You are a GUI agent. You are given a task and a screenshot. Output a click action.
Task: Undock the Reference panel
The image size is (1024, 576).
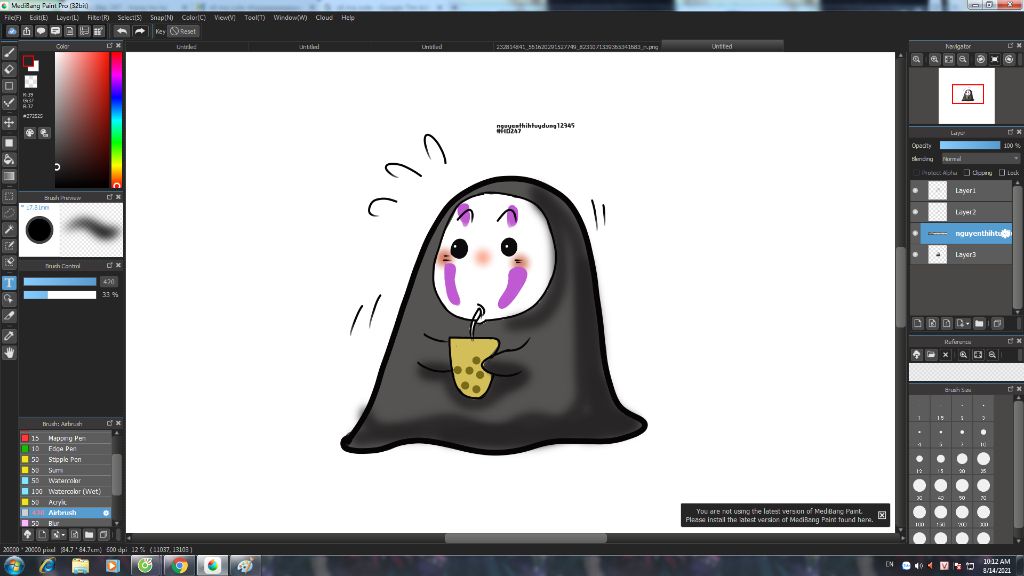[1010, 341]
